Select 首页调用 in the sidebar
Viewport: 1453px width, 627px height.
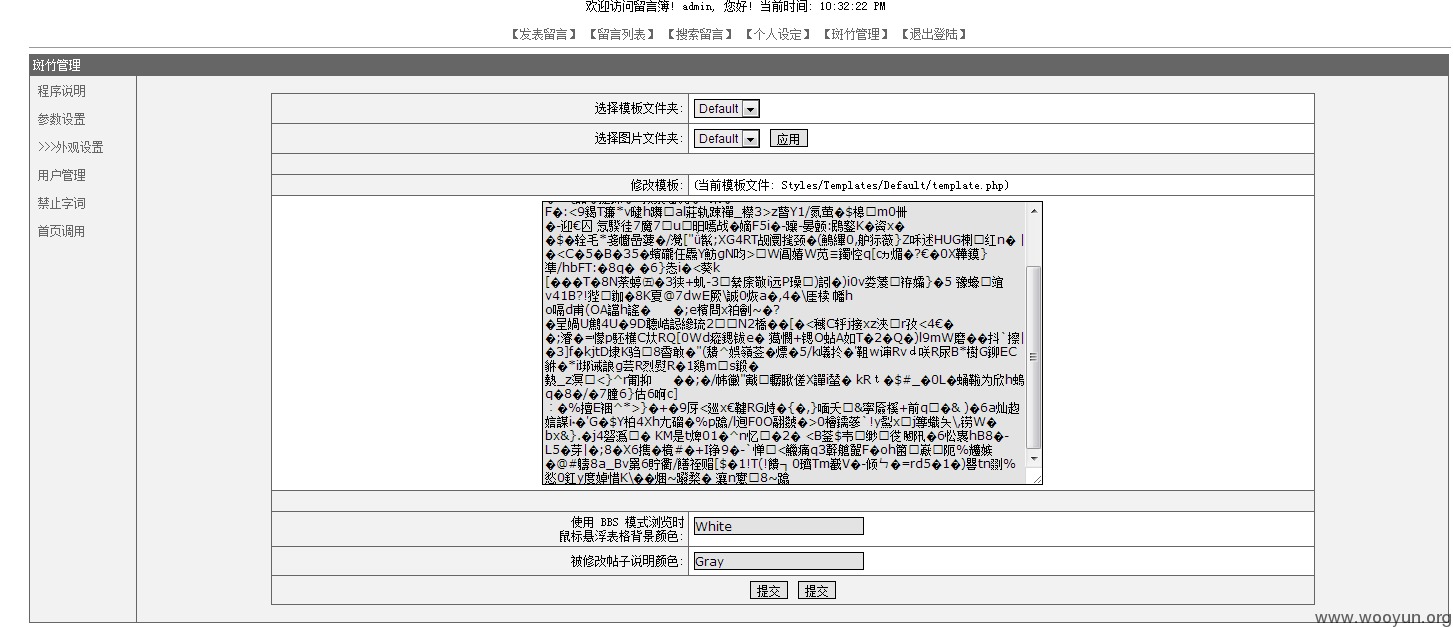(x=62, y=231)
